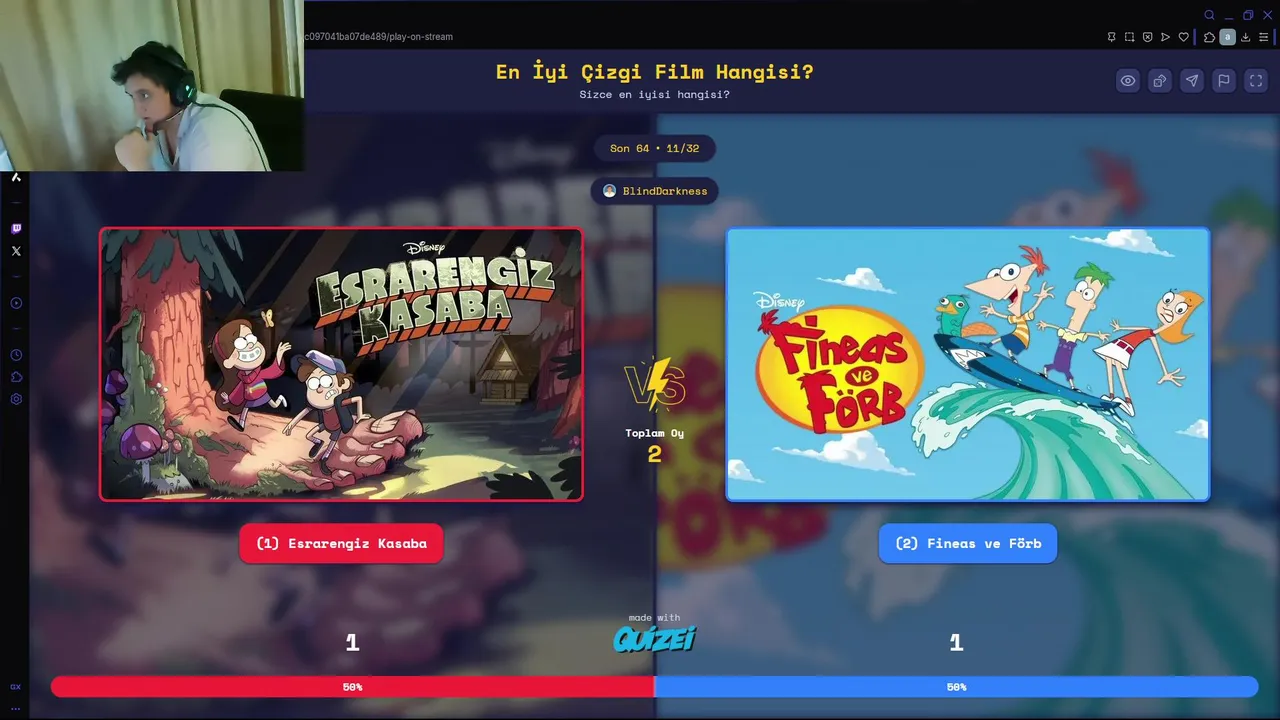This screenshot has height=720, width=1280.
Task: Click the snapshot selection icon in toolbar
Action: click(x=1129, y=37)
